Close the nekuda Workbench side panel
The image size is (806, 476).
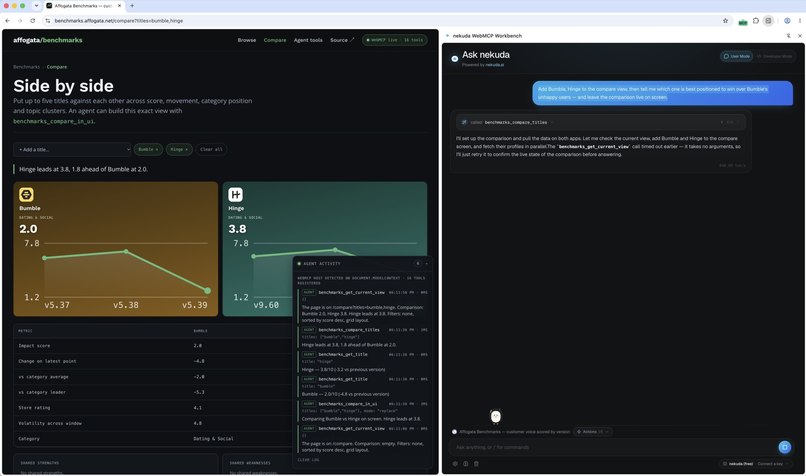click(799, 36)
